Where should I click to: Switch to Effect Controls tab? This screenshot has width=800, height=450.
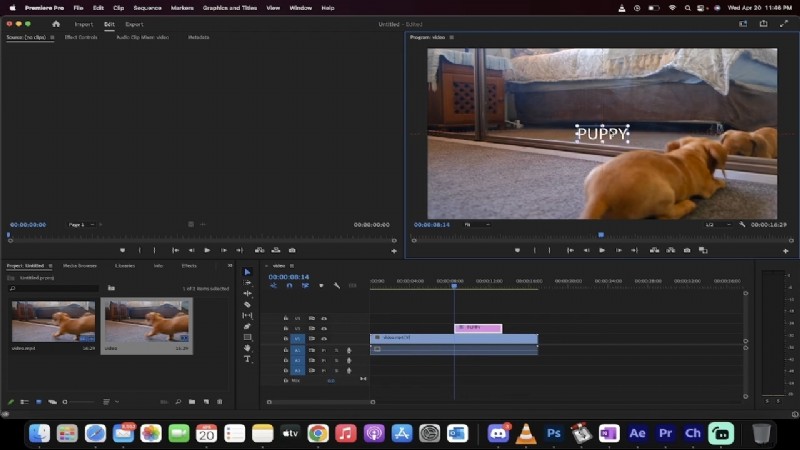coord(81,37)
